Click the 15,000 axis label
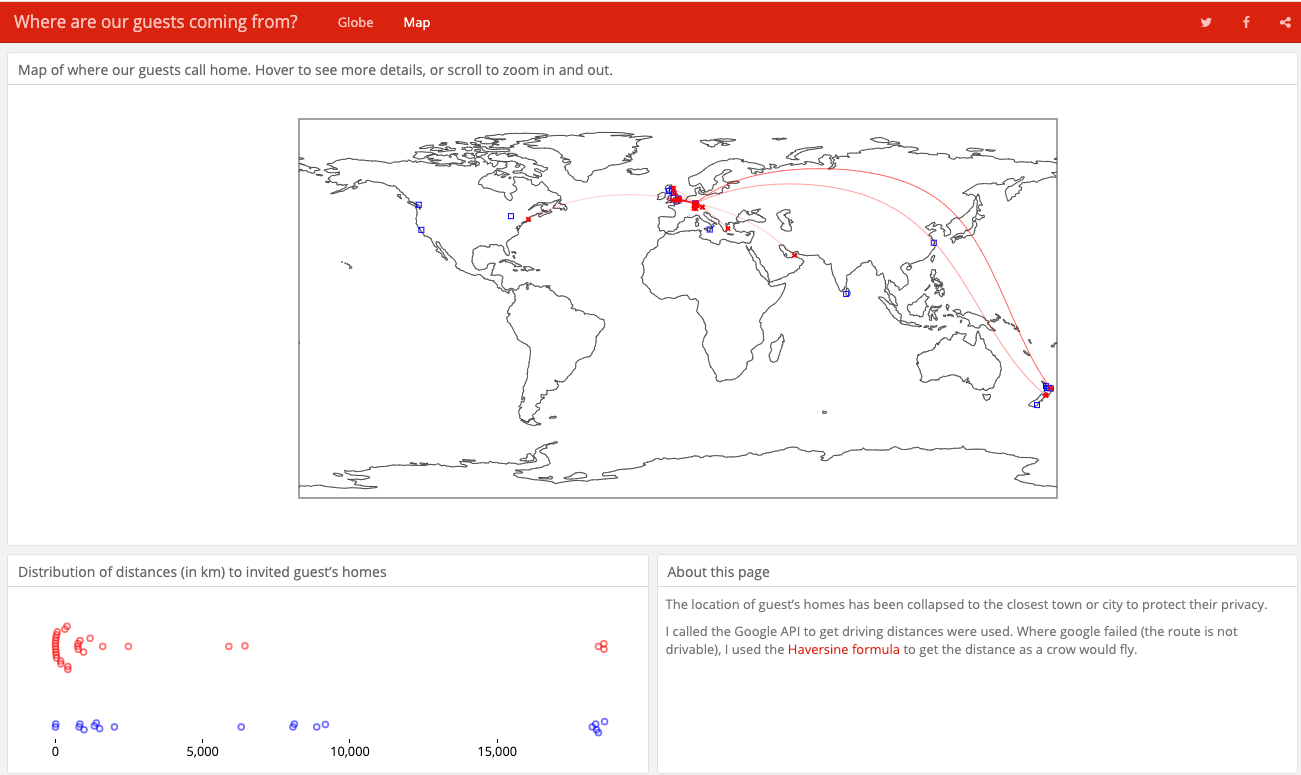The image size is (1301, 775). coord(497,752)
